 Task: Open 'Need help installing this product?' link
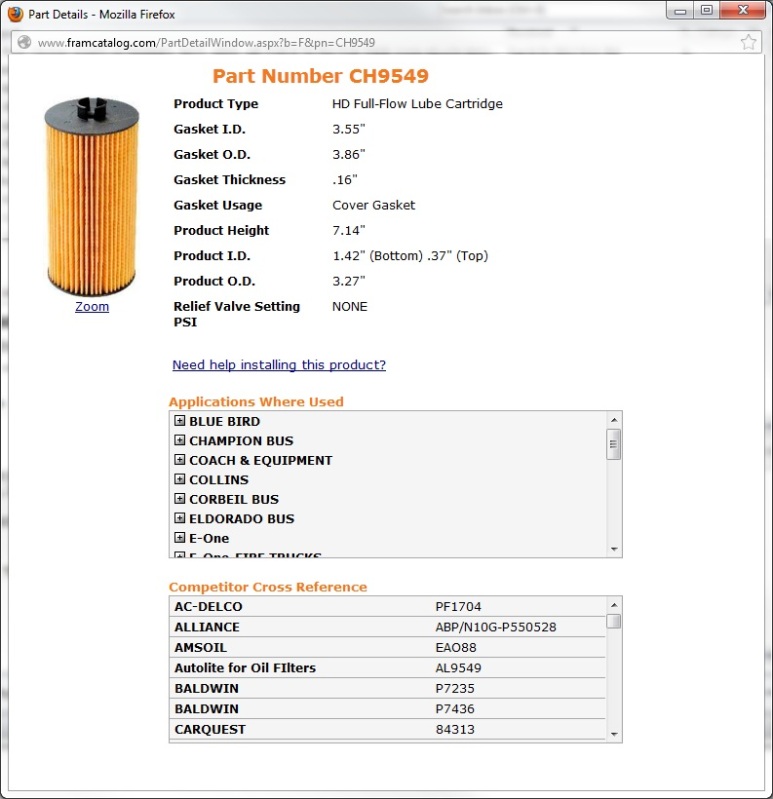pos(279,365)
